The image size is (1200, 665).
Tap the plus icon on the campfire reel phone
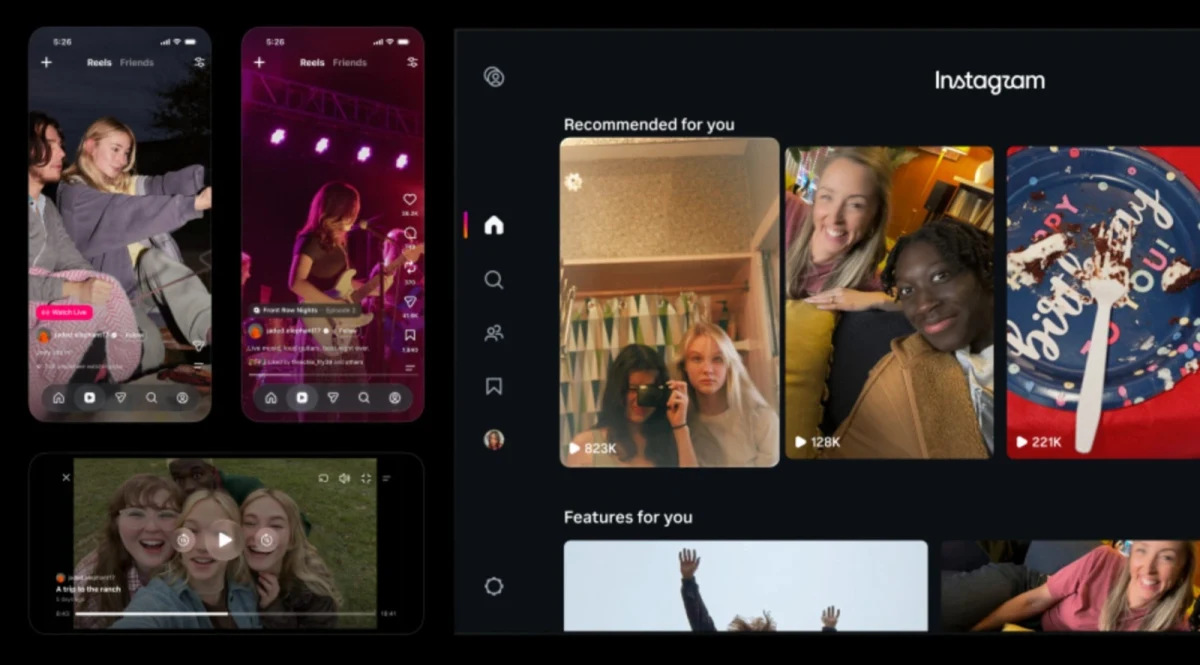tap(46, 62)
